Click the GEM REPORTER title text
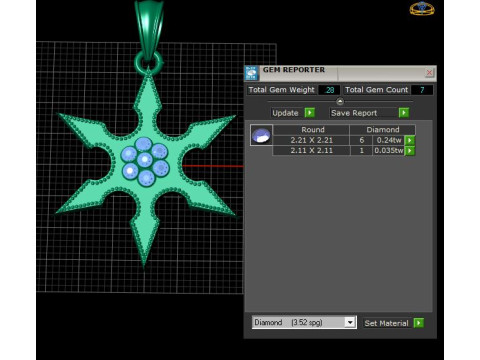The height and width of the screenshot is (360, 480). click(294, 70)
